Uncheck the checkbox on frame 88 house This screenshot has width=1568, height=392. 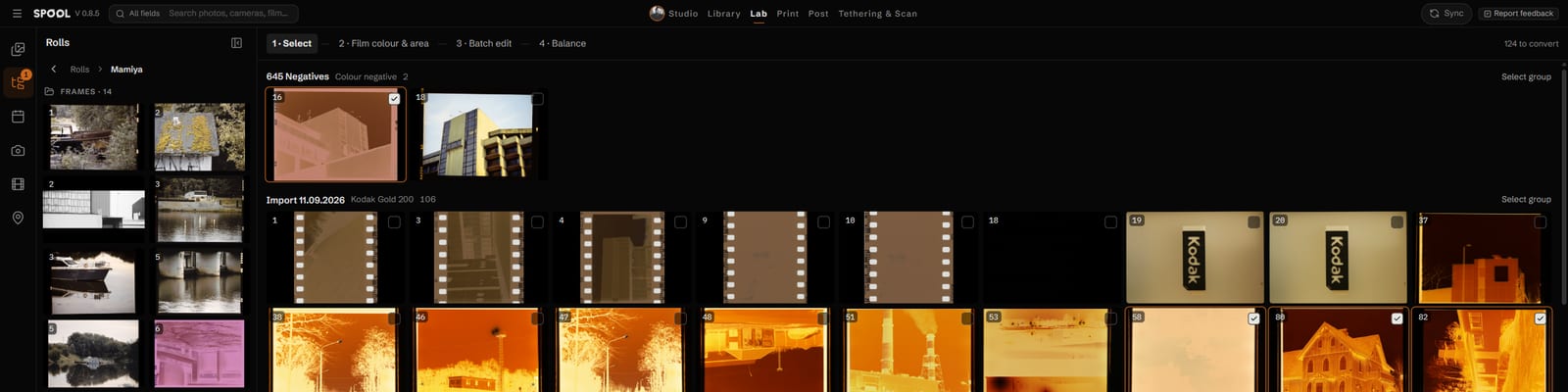click(1396, 318)
